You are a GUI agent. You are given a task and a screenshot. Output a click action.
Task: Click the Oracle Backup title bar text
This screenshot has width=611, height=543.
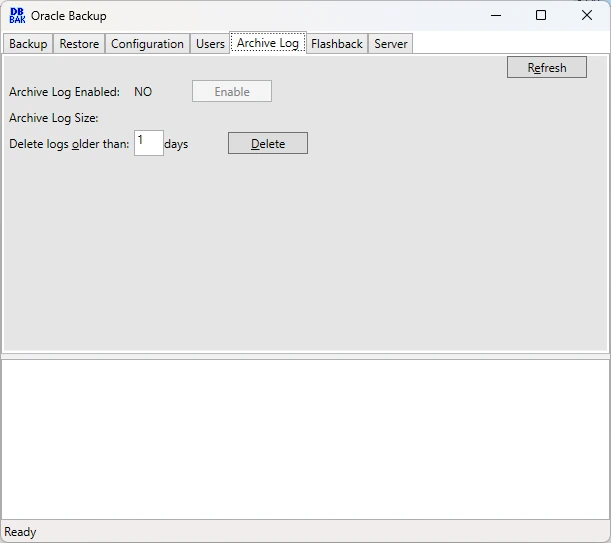click(68, 16)
